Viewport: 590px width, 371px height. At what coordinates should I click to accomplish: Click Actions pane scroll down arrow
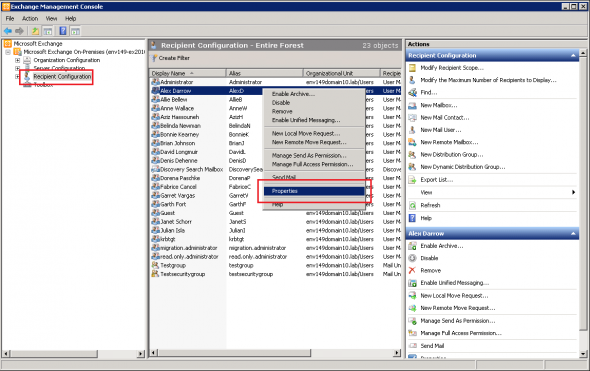point(583,354)
